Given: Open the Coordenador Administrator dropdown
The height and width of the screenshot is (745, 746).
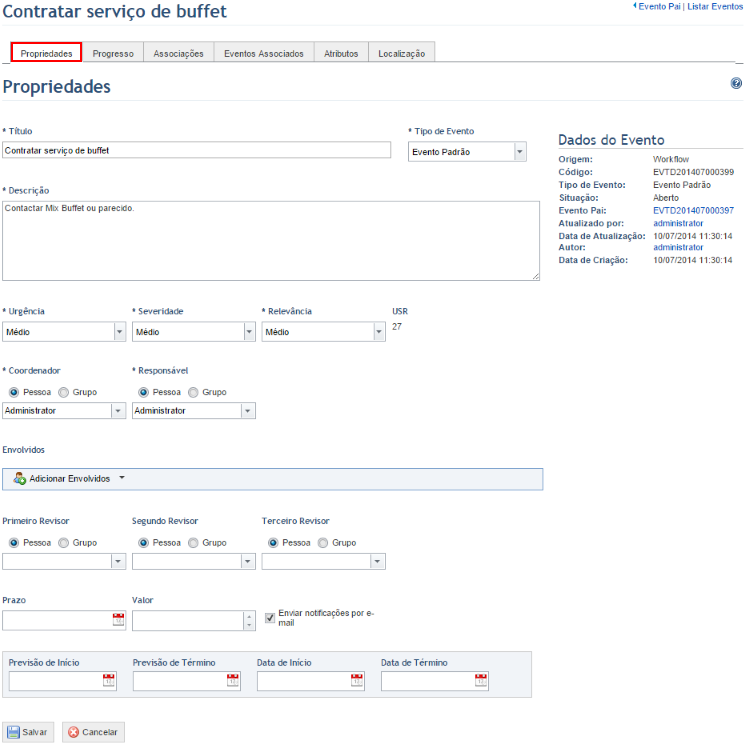Looking at the screenshot, I should point(64,411).
